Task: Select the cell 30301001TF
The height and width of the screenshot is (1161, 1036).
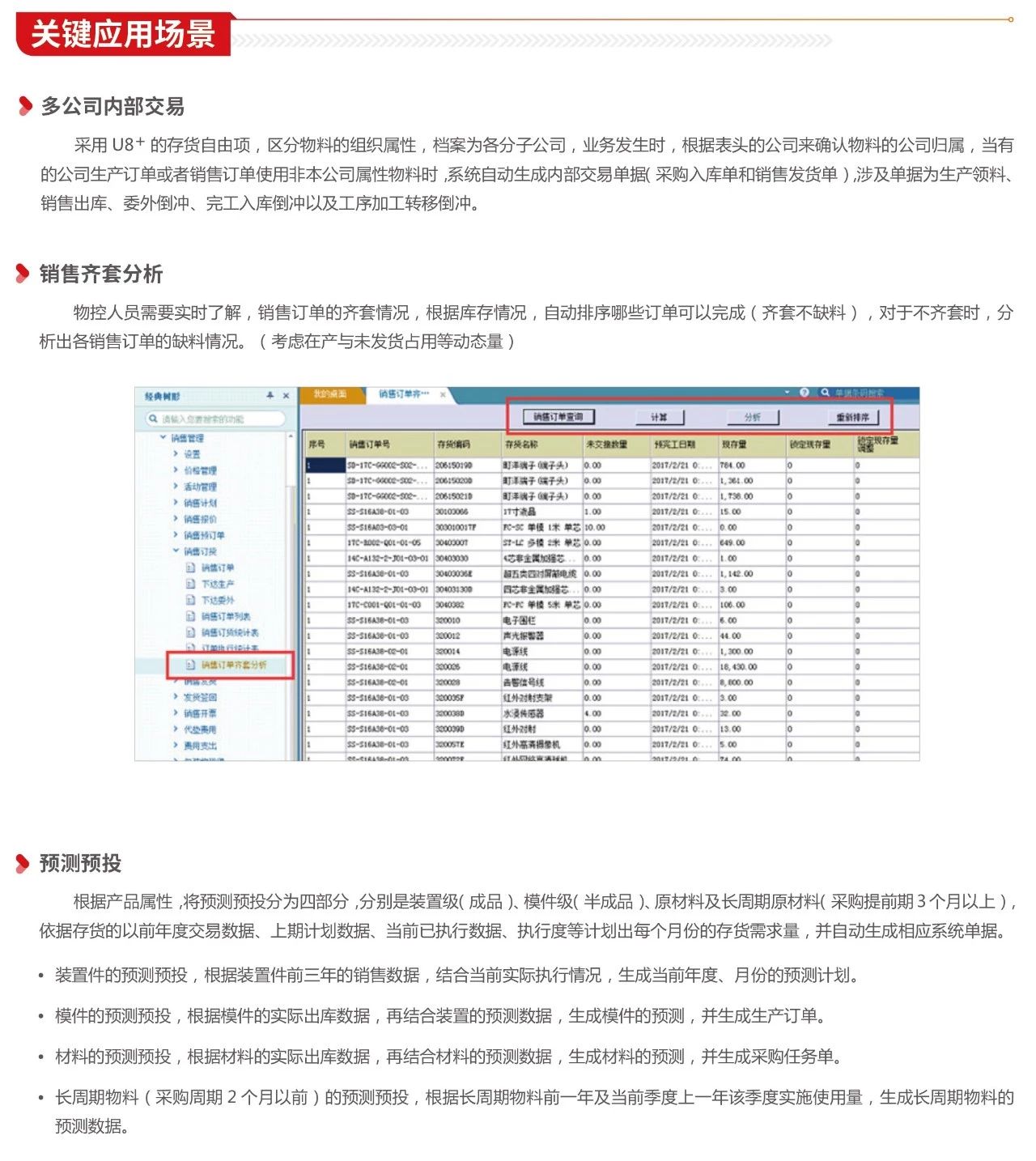Action: coord(467,527)
